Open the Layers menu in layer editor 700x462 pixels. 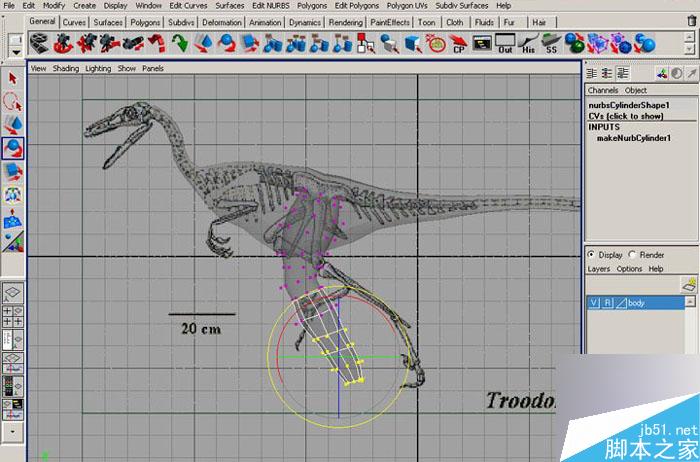(599, 269)
